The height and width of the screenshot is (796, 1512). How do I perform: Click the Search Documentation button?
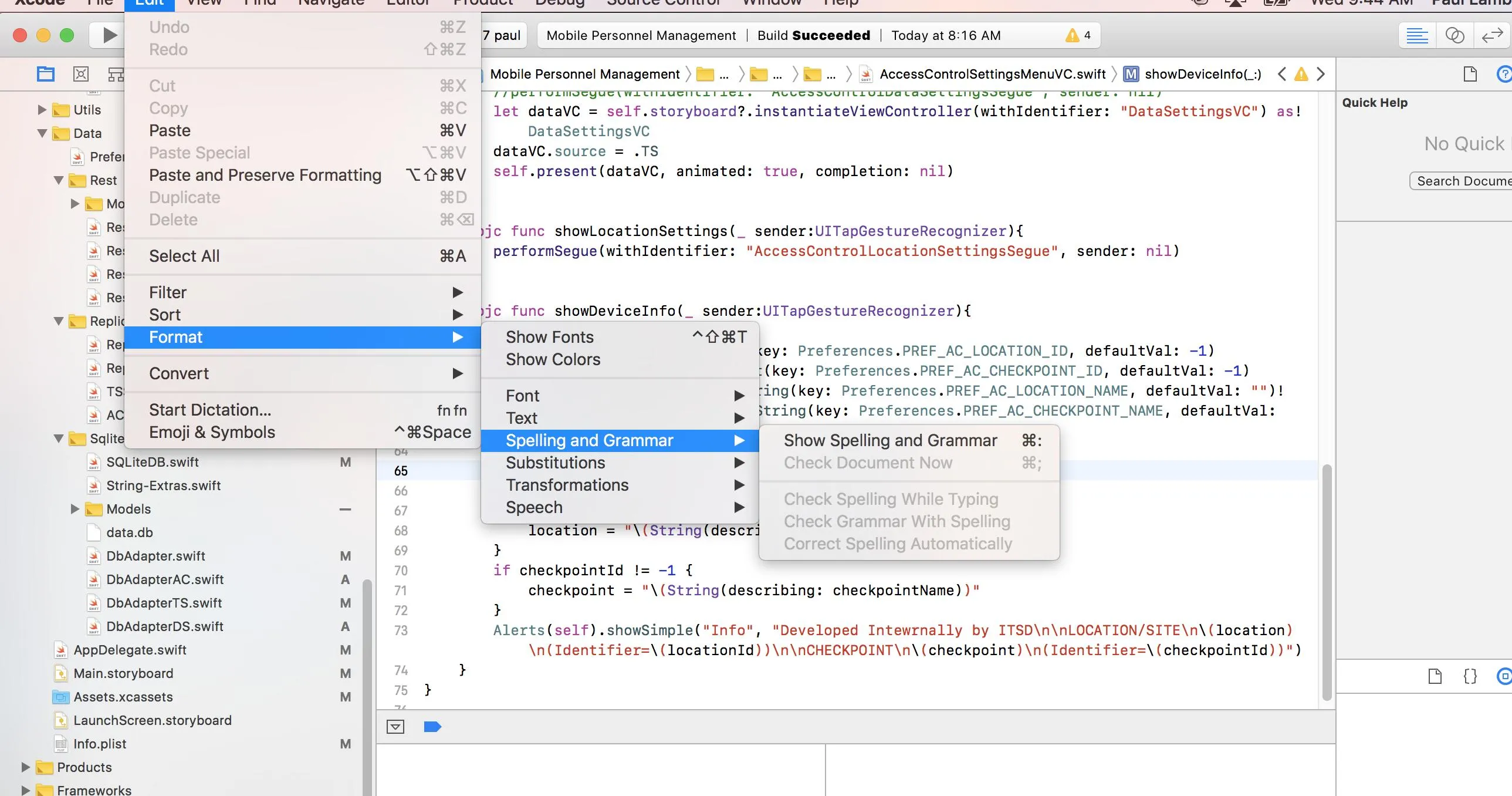pos(1462,181)
